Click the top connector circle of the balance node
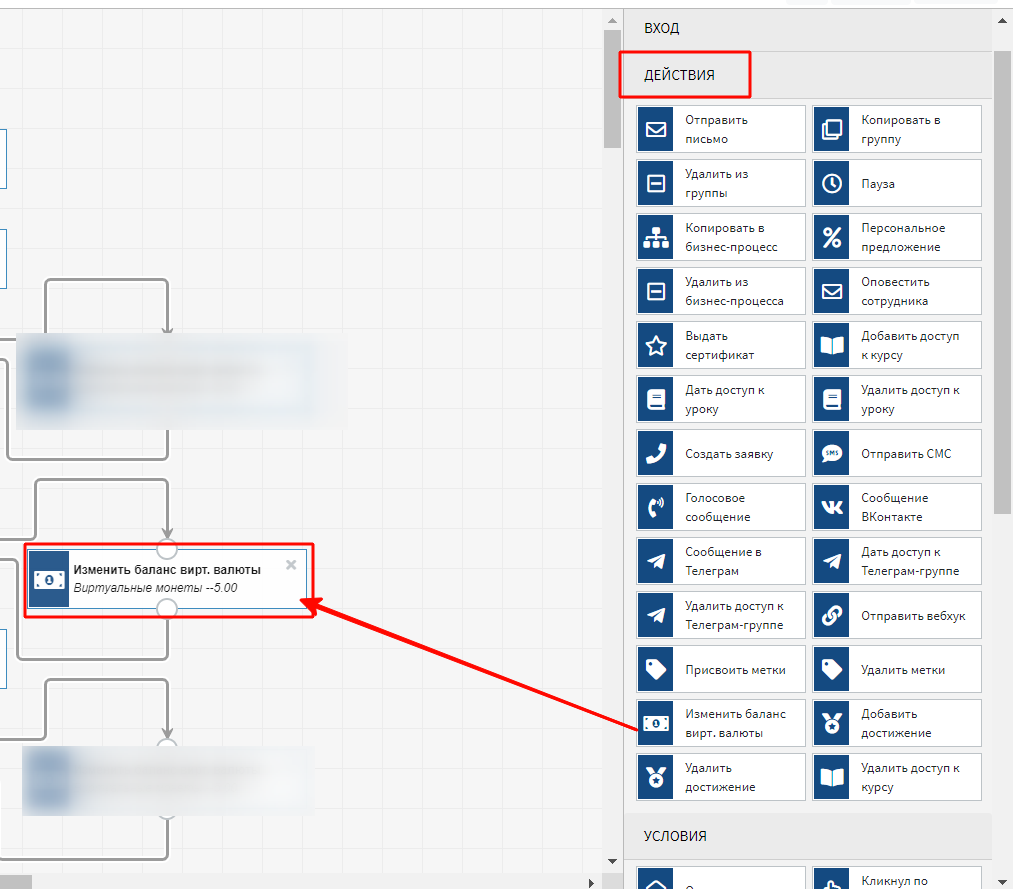Screen dimensions: 1013x889 [x=168, y=549]
